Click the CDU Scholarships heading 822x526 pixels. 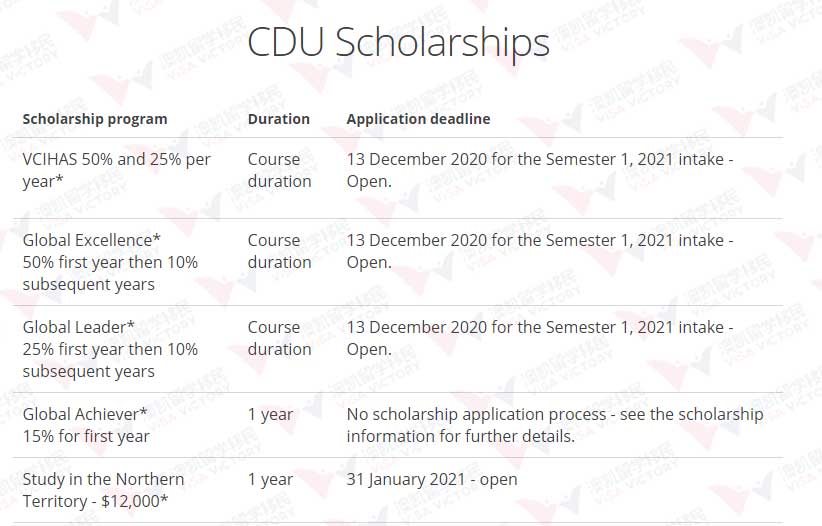(x=398, y=42)
